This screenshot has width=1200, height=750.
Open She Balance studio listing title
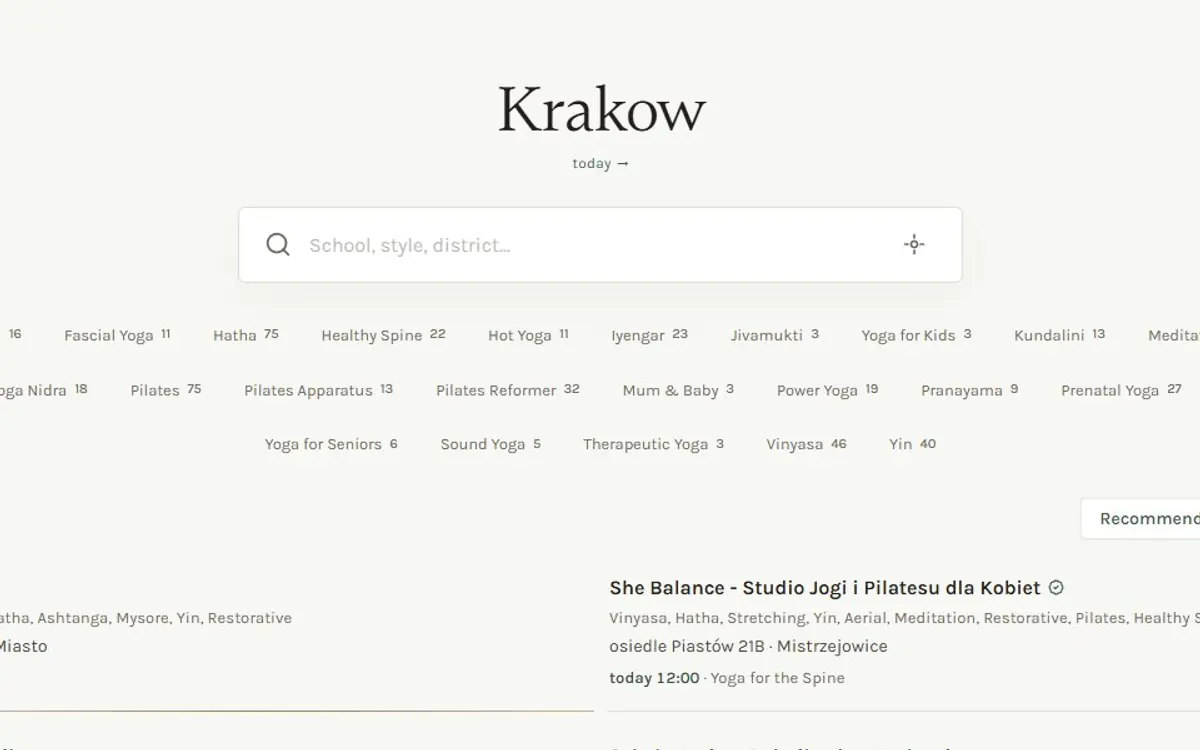825,588
